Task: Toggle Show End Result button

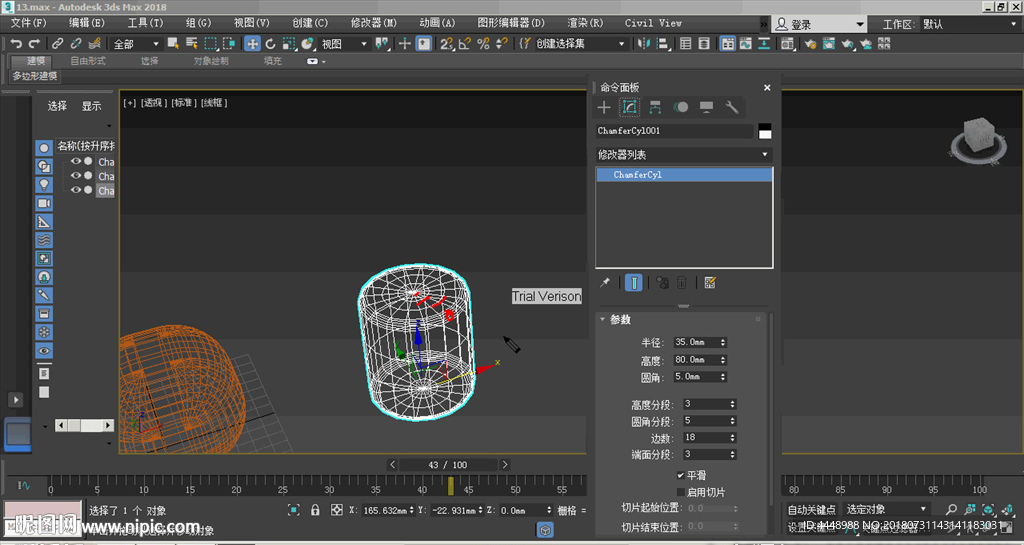Action: (633, 283)
